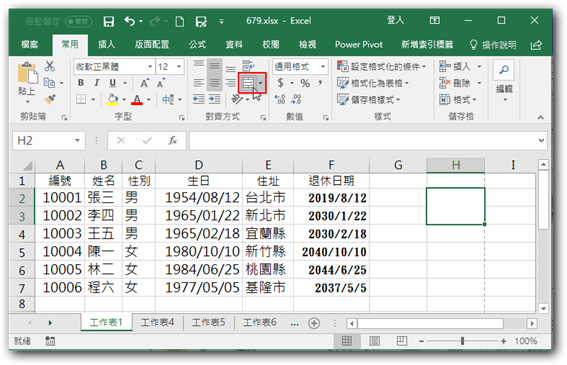
Task: Switch to Page Break Preview icon
Action: pos(401,341)
